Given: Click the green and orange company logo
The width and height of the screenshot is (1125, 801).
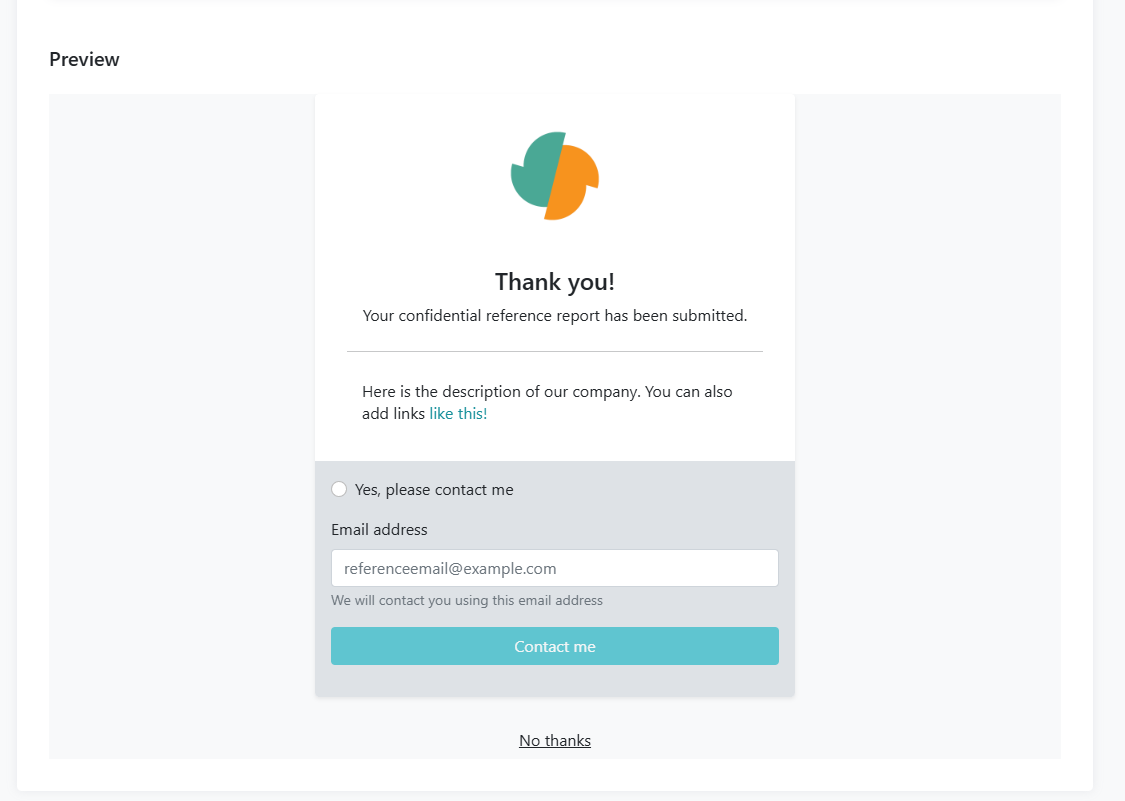Looking at the screenshot, I should [555, 176].
